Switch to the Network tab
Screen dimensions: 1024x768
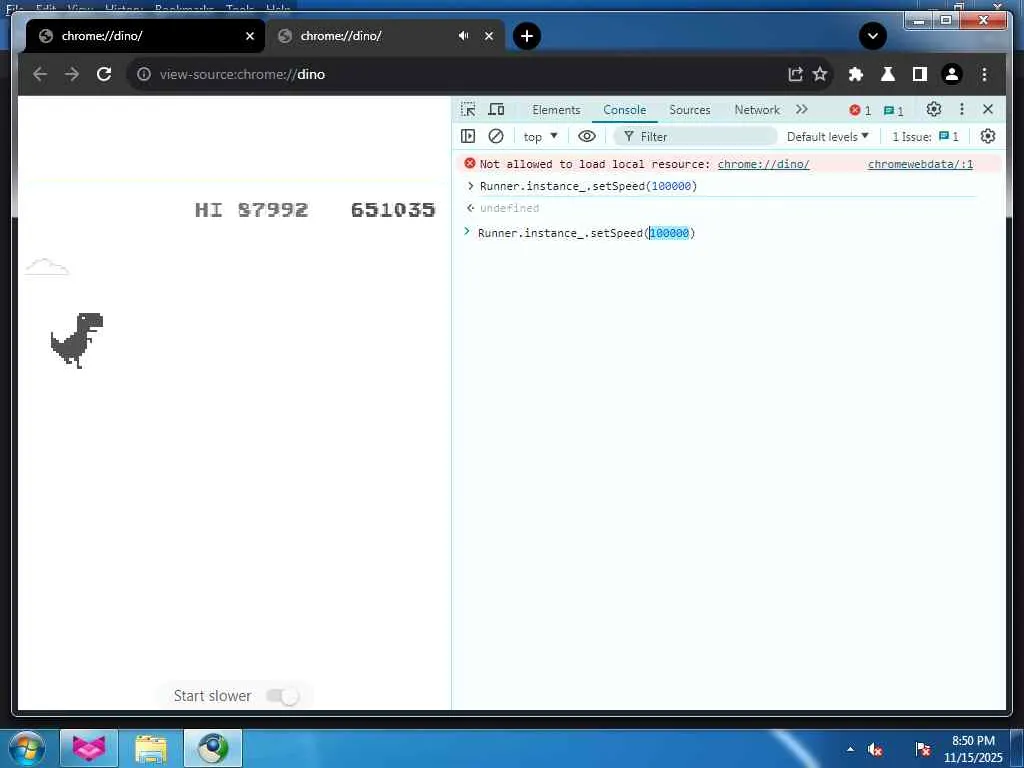click(757, 110)
